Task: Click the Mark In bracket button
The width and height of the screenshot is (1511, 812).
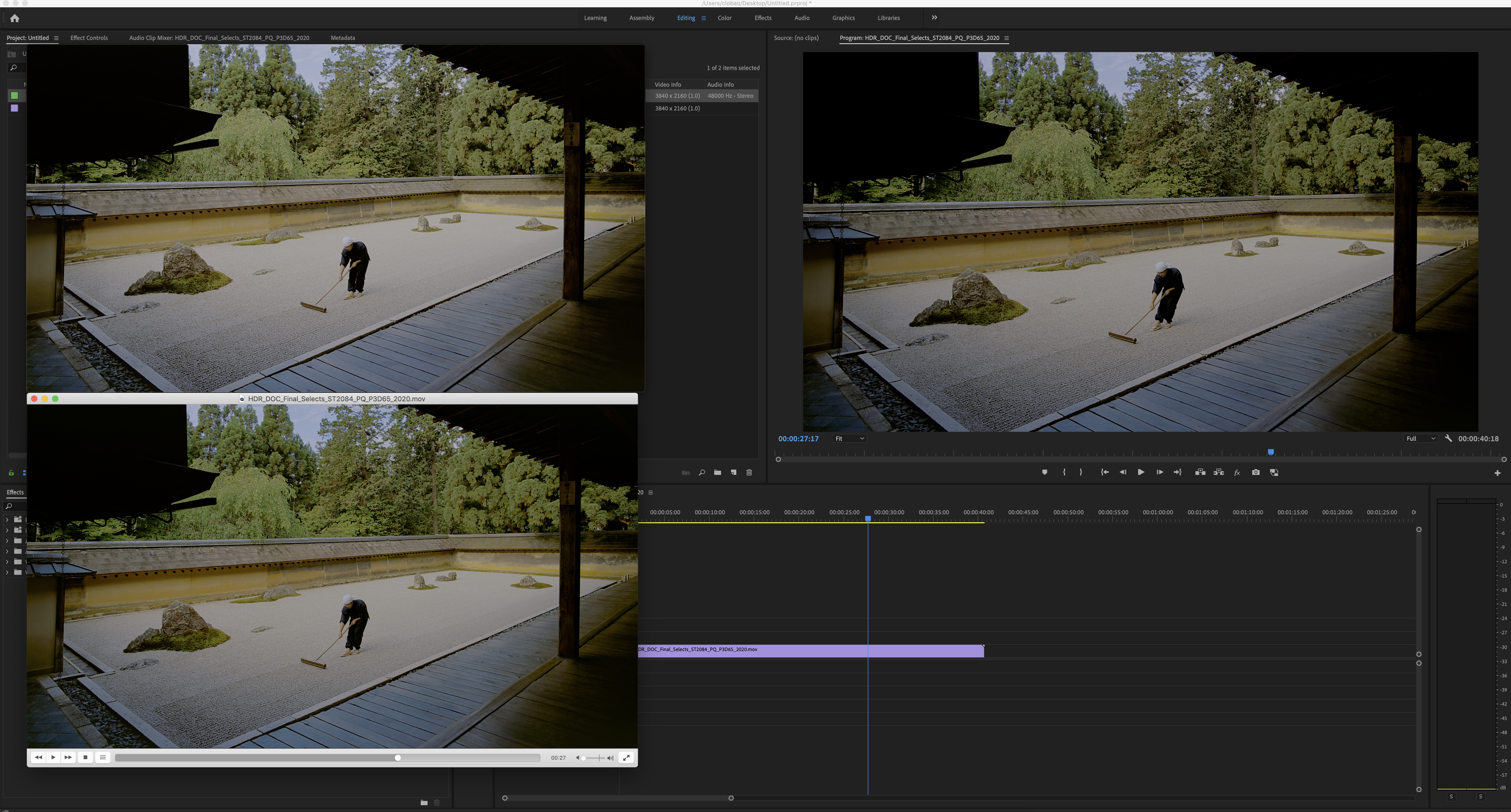Action: tap(1064, 472)
